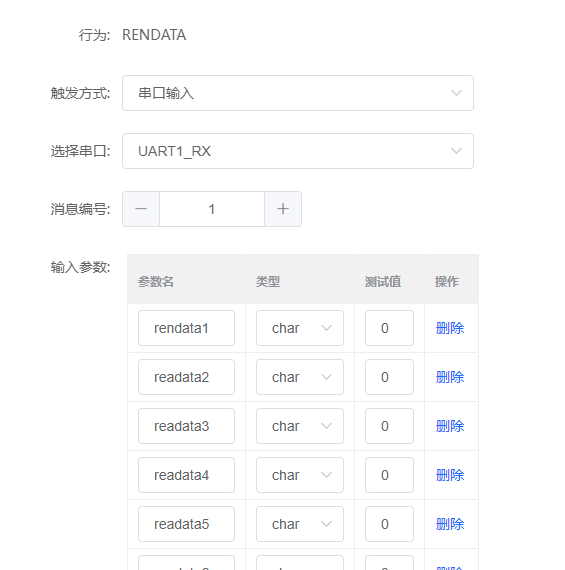Click the 触发方式 label
This screenshot has height=570, width=565.
click(80, 93)
